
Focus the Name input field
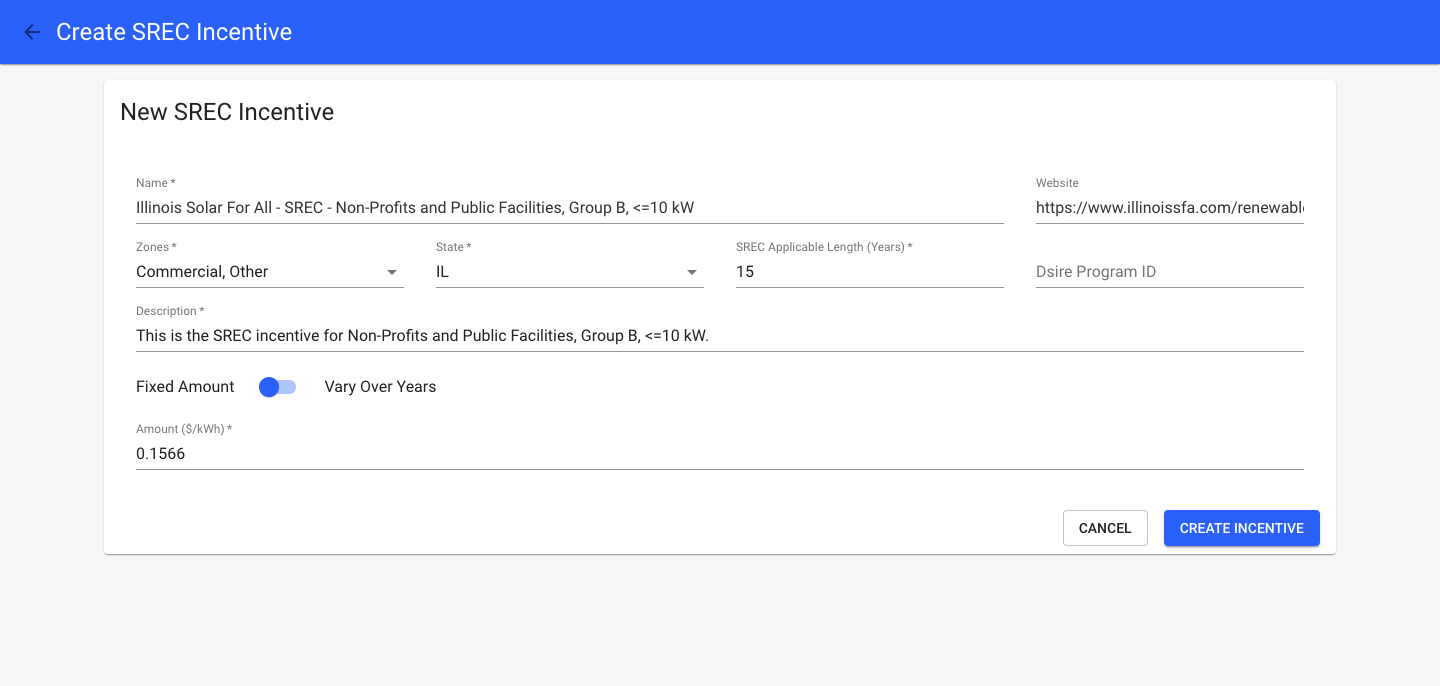click(x=569, y=208)
